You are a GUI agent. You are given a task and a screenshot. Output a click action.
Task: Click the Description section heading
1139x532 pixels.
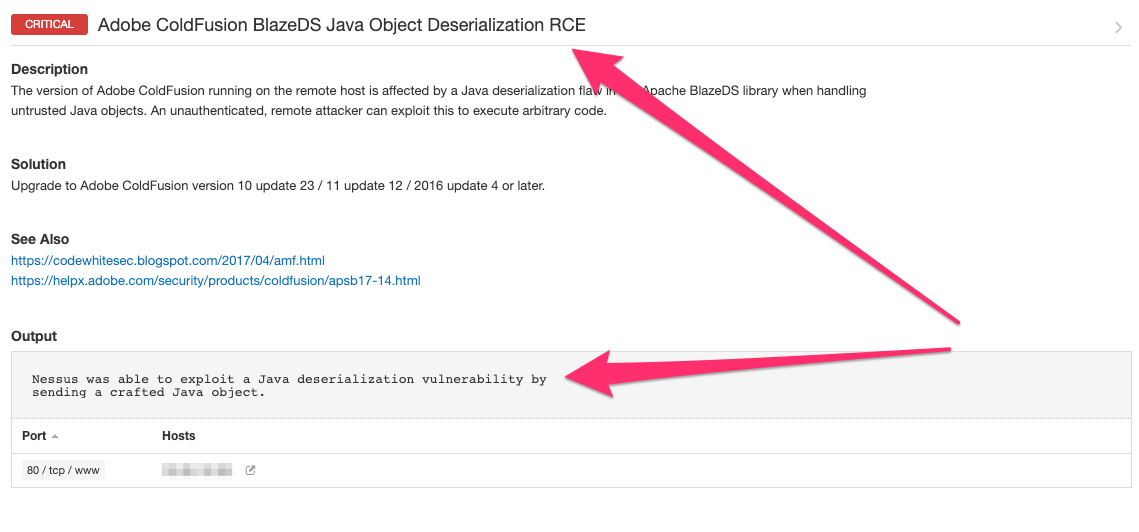(x=49, y=69)
